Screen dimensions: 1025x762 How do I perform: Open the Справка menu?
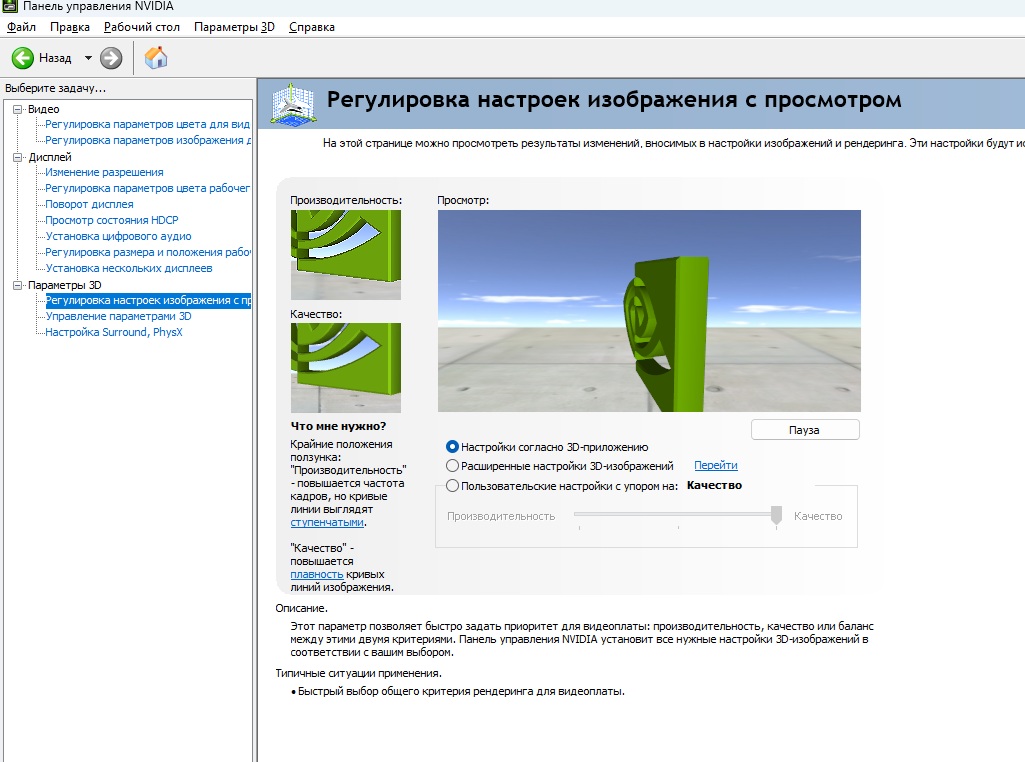(312, 27)
